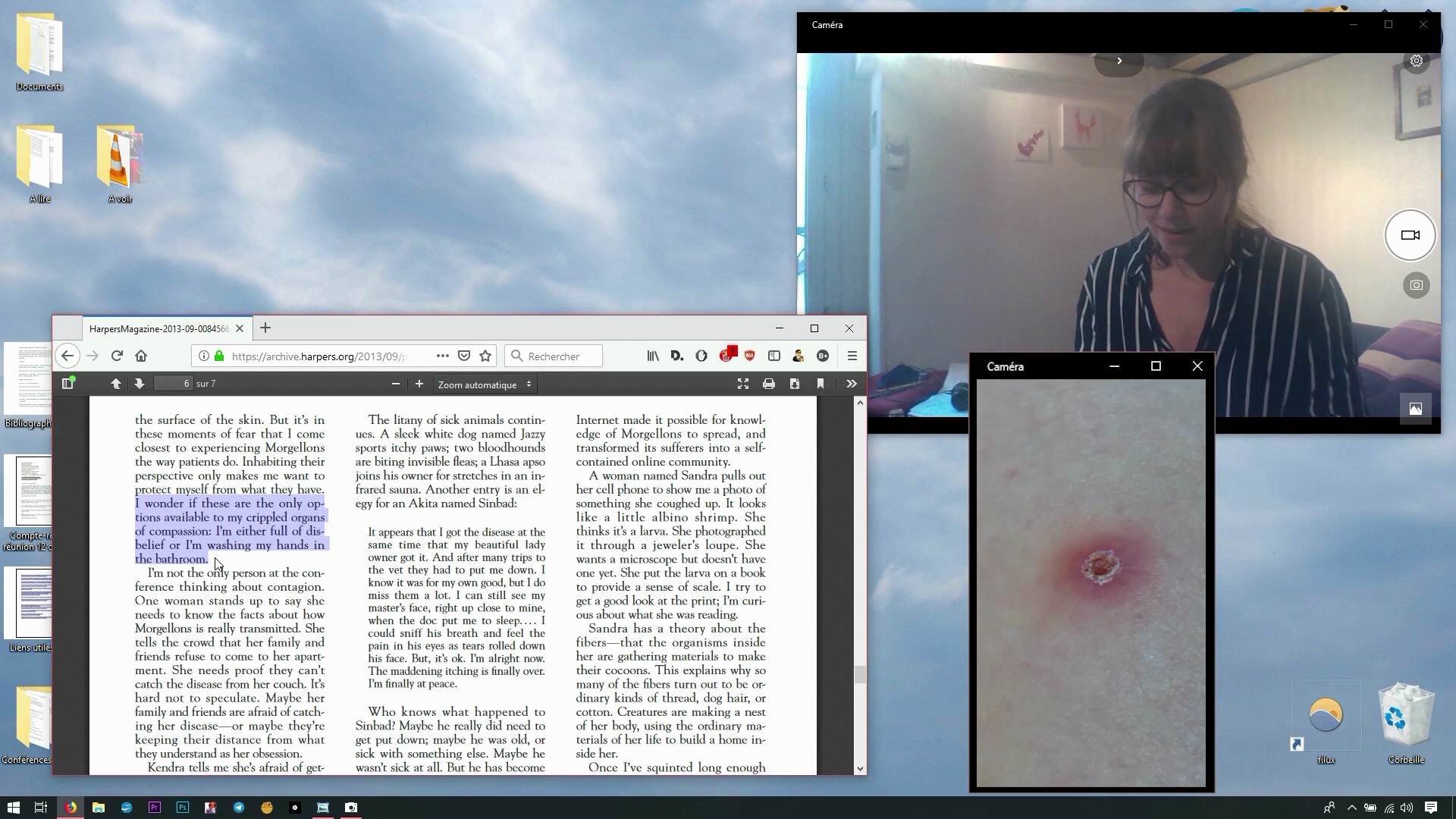The height and width of the screenshot is (819, 1456).
Task: Download the PDF file
Action: (x=795, y=384)
